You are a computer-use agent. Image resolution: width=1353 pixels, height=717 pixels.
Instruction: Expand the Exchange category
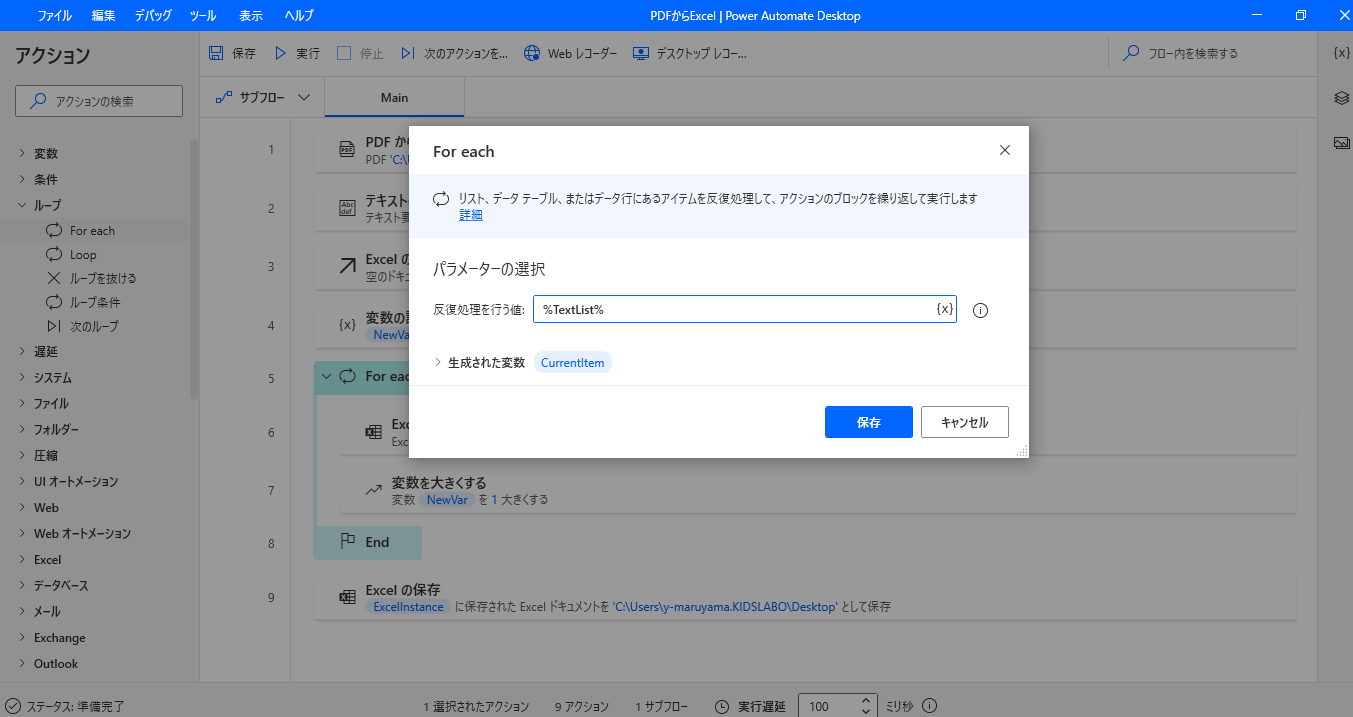point(22,637)
